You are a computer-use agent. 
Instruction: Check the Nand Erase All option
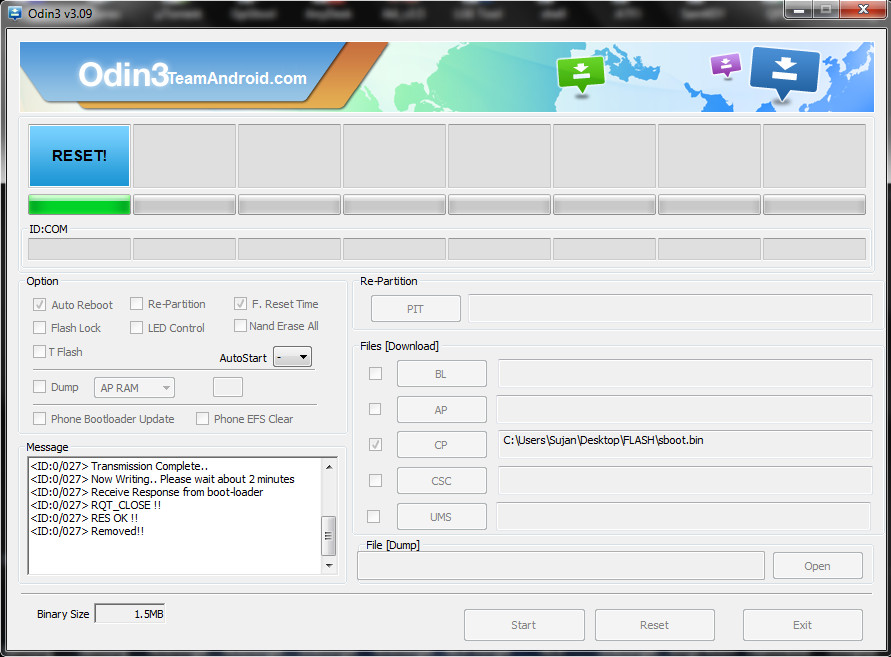[240, 326]
